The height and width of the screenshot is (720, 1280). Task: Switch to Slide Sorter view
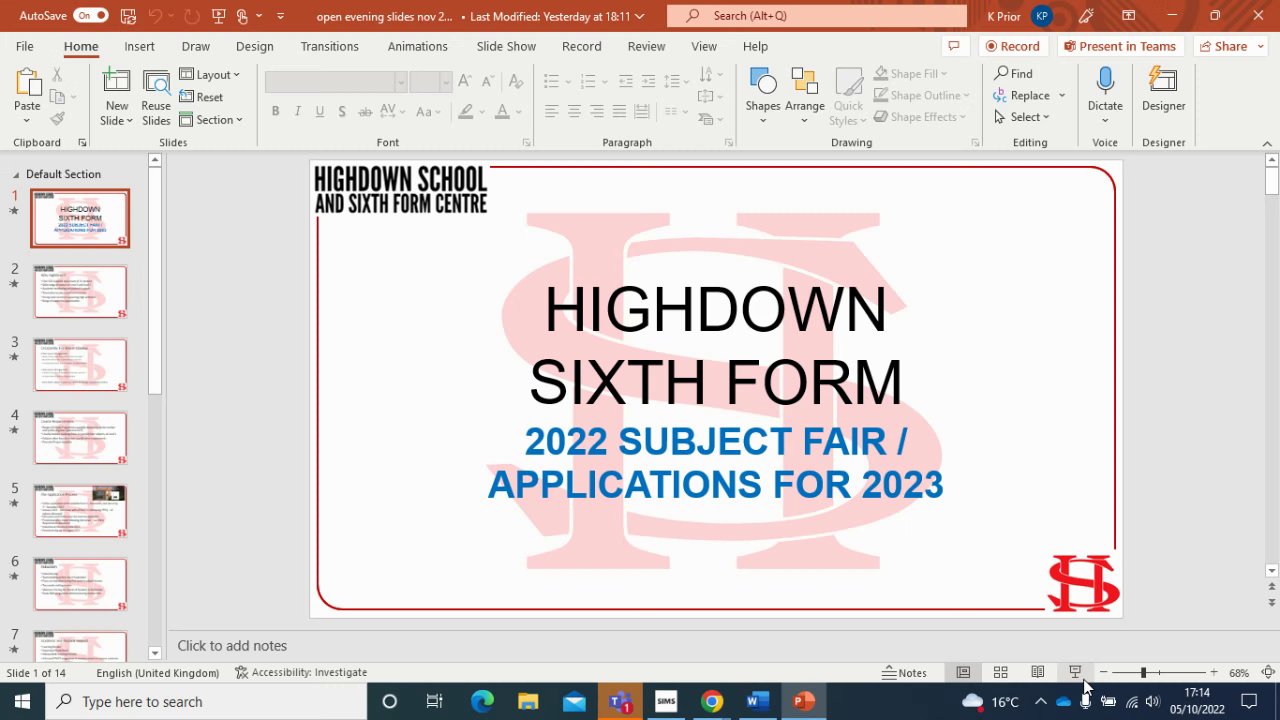[1000, 673]
